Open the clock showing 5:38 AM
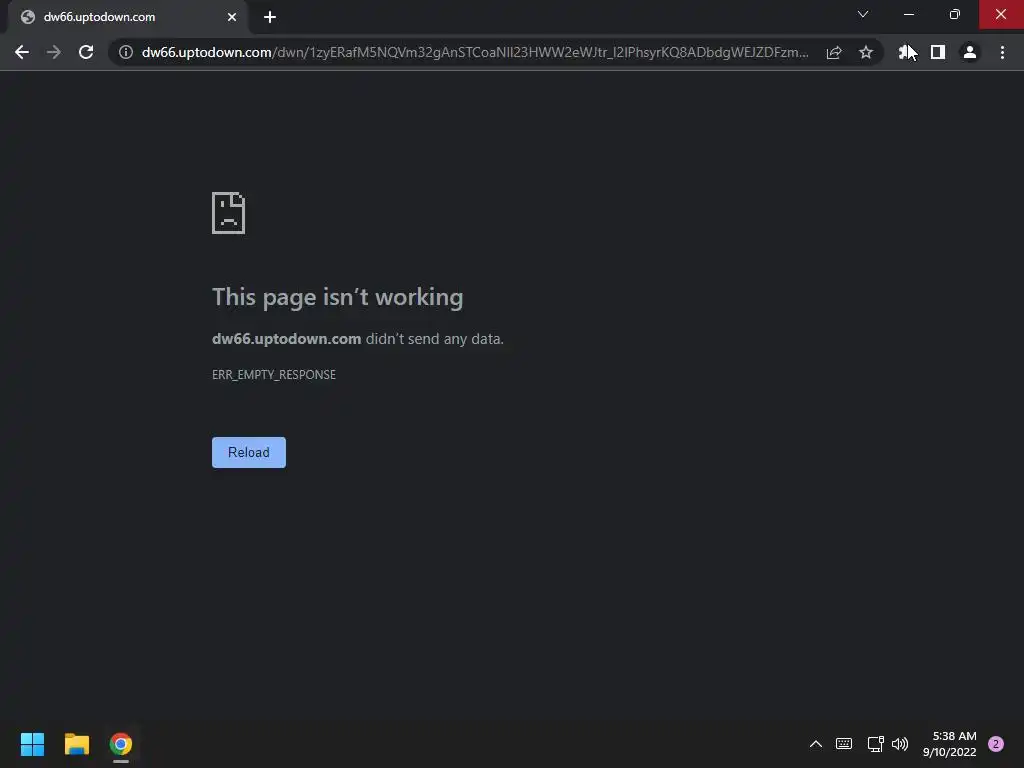 (950, 744)
